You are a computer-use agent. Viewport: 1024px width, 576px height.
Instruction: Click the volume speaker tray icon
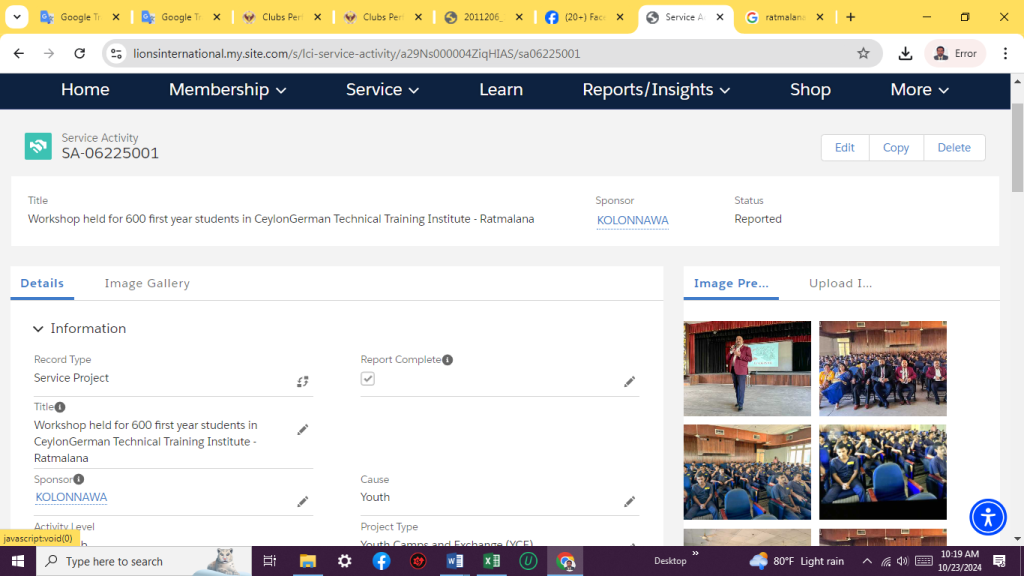click(903, 561)
